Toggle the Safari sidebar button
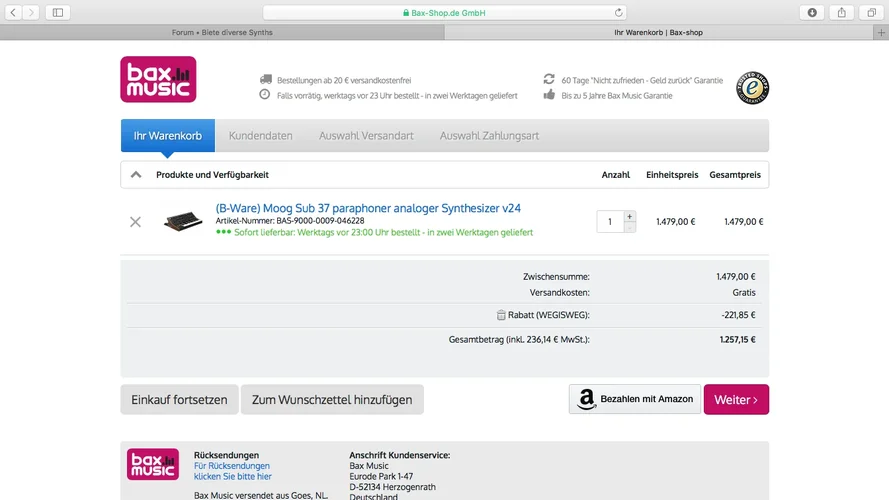889x500 pixels. tap(58, 12)
